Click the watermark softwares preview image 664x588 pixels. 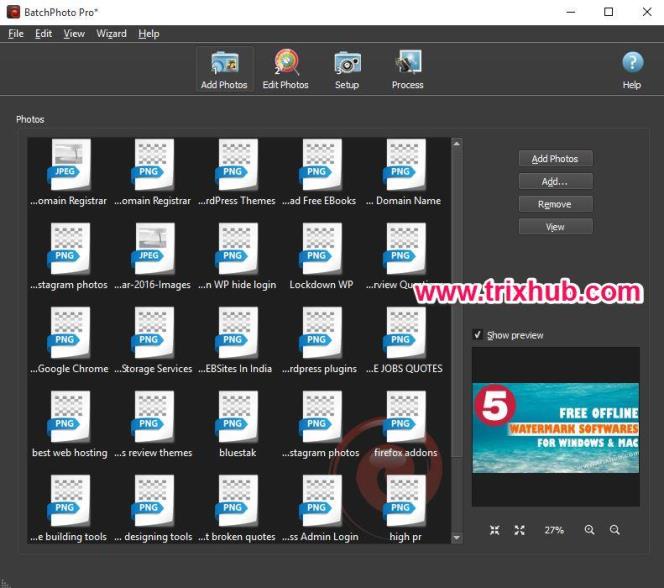pyautogui.click(x=556, y=428)
